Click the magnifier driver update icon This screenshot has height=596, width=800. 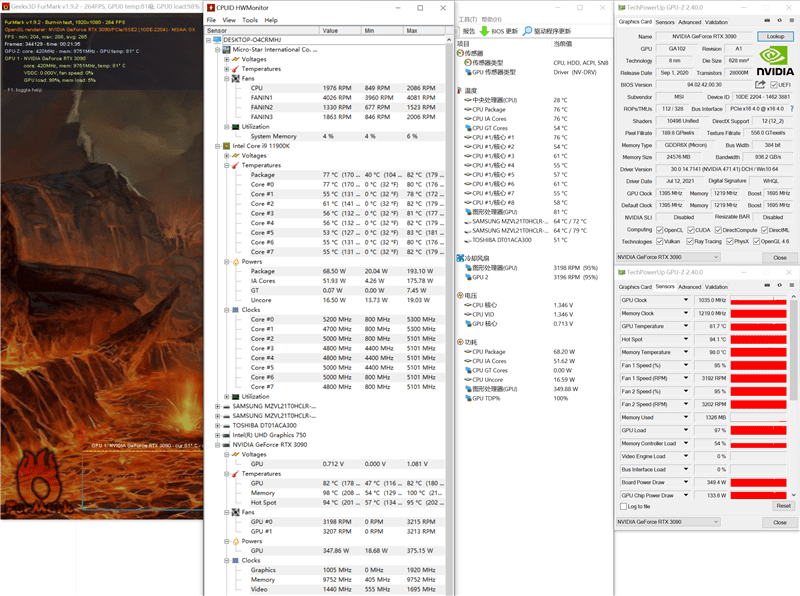pos(528,31)
